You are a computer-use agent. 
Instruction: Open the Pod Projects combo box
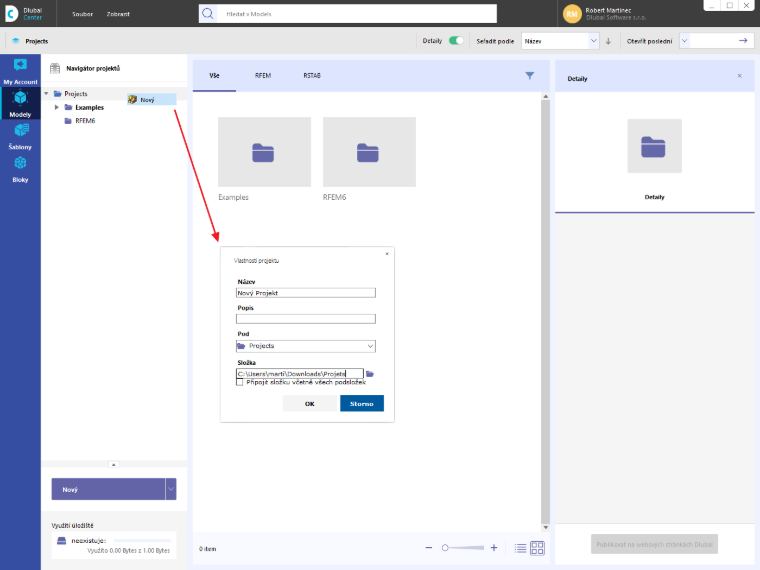(x=306, y=346)
